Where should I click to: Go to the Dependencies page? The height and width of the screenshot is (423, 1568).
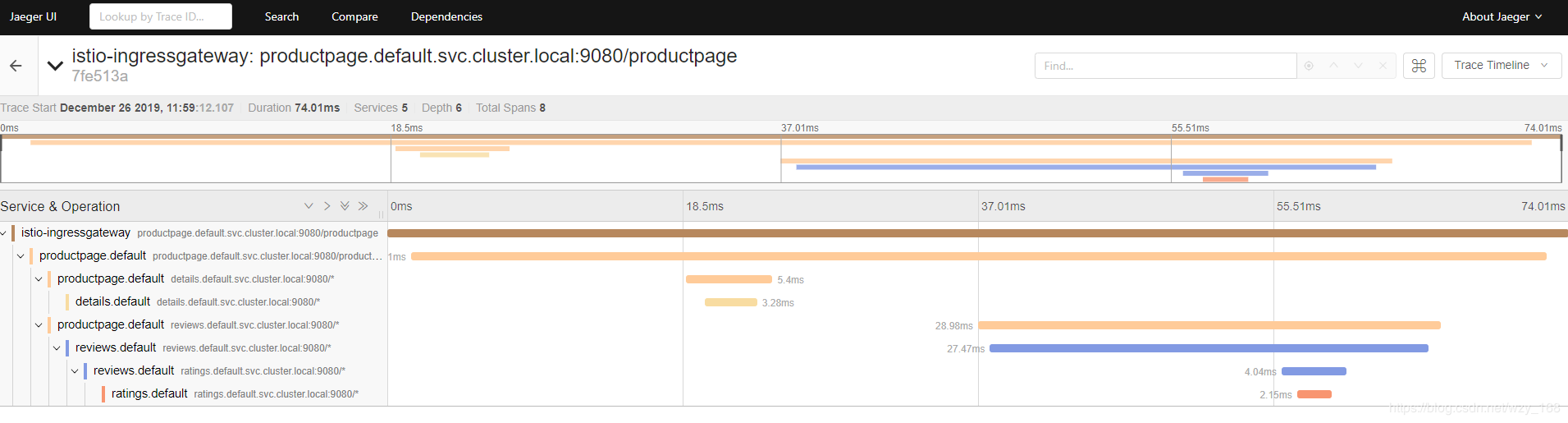[446, 16]
